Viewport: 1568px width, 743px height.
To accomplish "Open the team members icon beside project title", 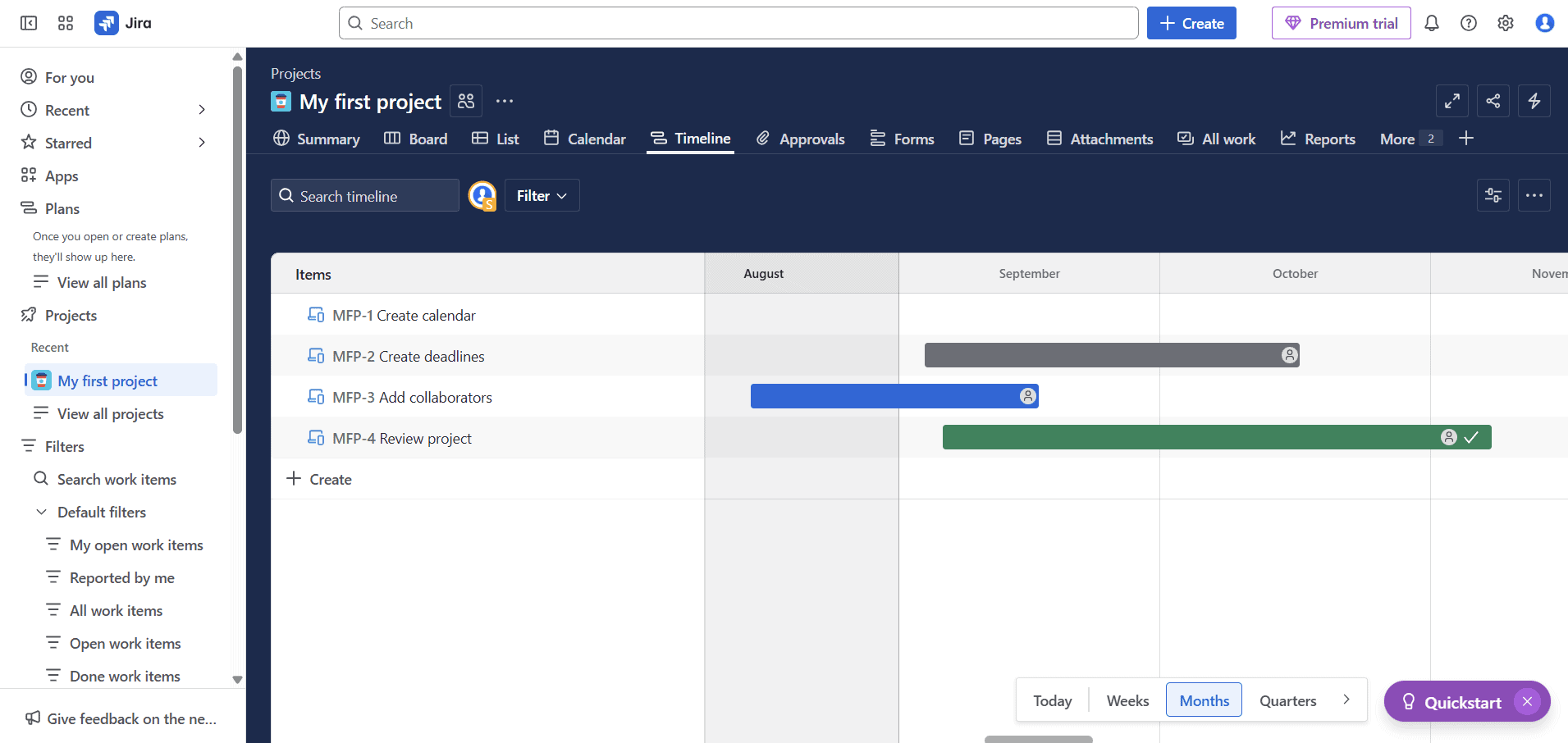I will [x=466, y=101].
